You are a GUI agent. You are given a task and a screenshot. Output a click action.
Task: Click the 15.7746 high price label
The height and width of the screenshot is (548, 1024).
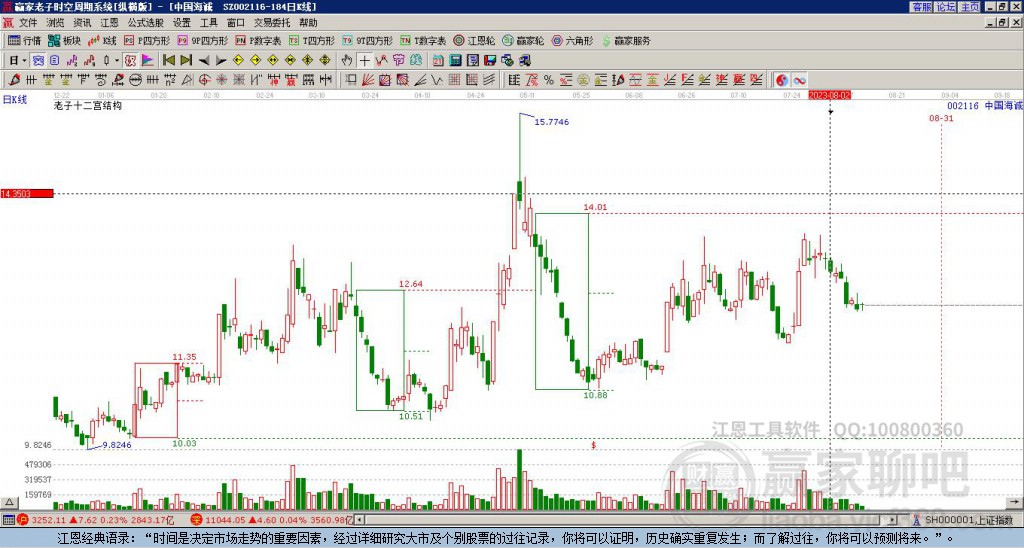[551, 121]
